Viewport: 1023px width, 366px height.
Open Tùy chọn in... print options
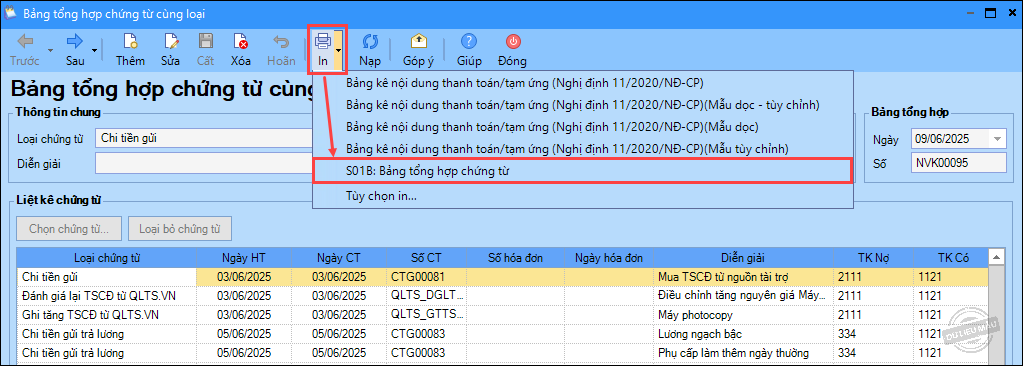click(x=583, y=195)
